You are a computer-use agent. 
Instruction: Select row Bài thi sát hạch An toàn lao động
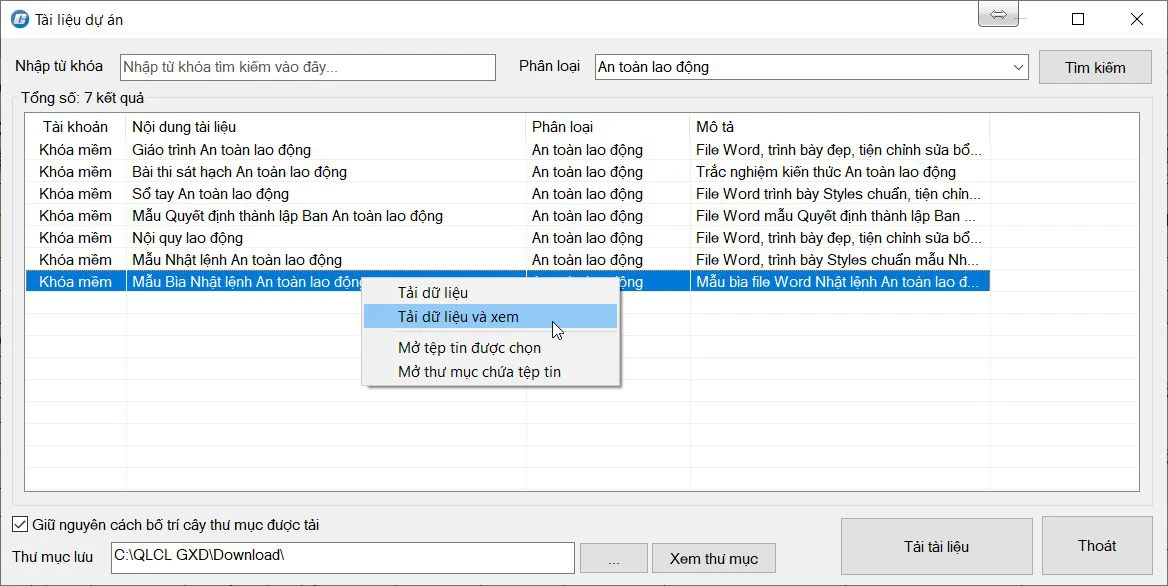[507, 172]
